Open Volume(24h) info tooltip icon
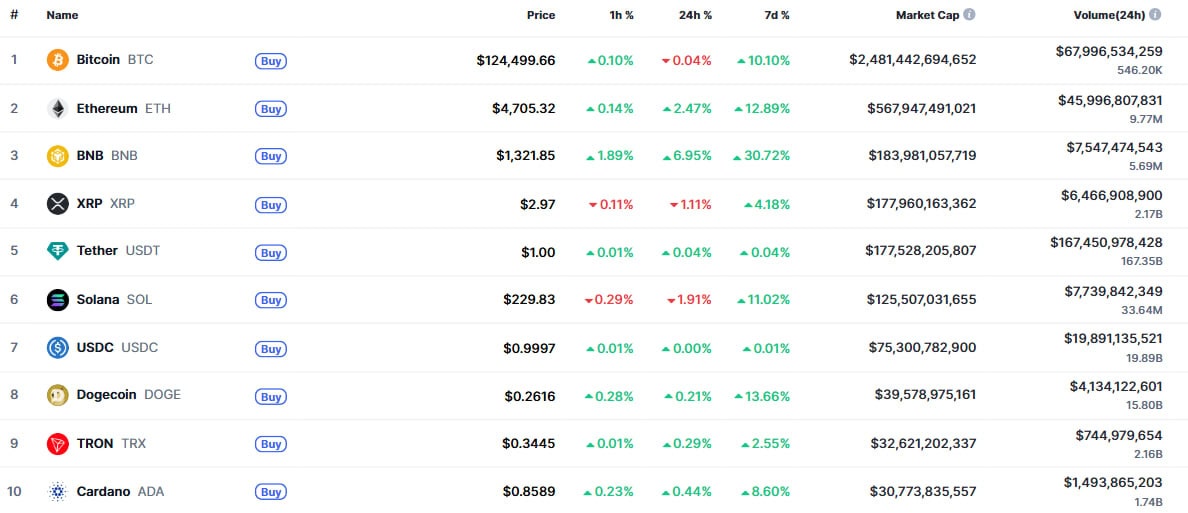Viewport: 1188px width, 513px height. pos(1155,15)
